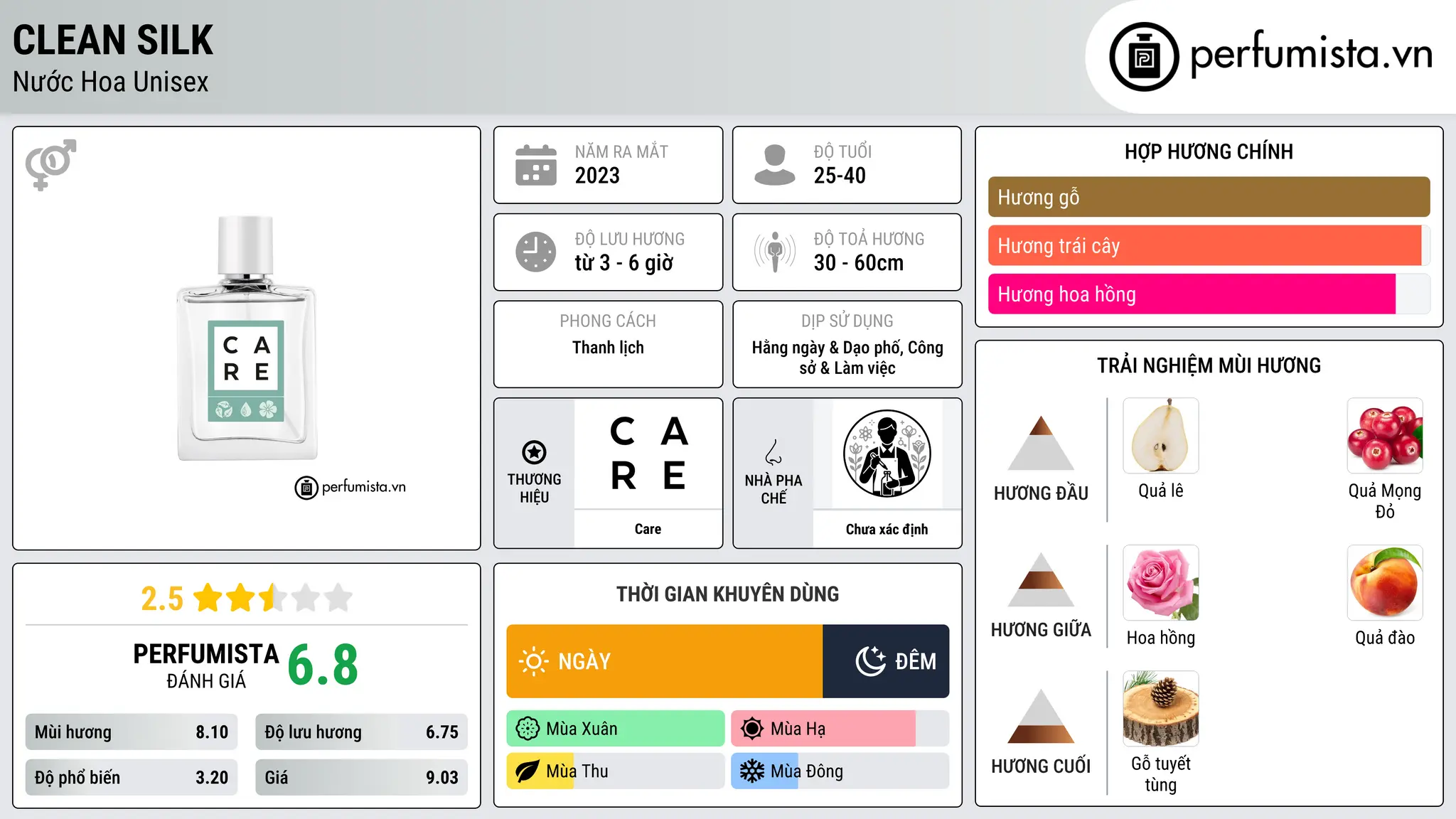
Task: Click the Độ lưu hương 6.75 score box
Action: (361, 732)
